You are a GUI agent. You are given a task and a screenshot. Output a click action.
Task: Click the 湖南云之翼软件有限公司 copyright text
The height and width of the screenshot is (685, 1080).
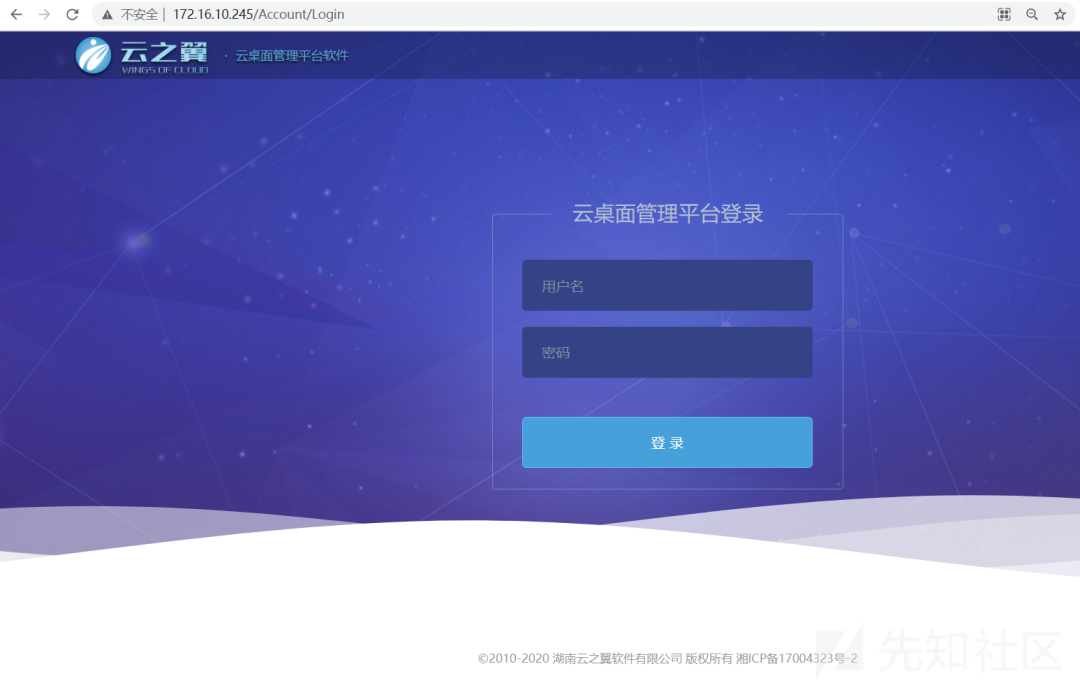617,658
